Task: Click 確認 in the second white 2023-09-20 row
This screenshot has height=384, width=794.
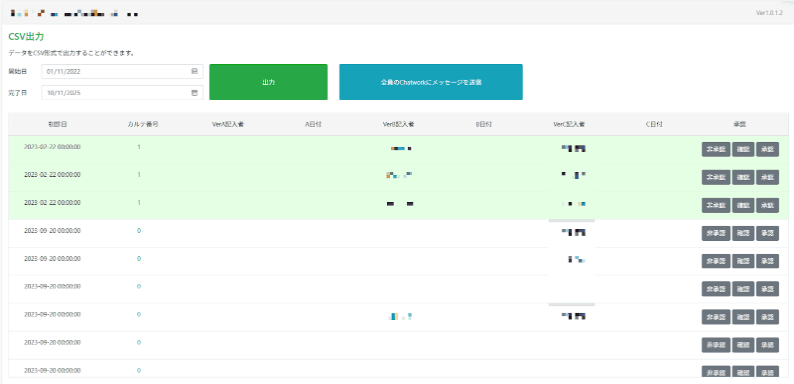Action: point(743,261)
